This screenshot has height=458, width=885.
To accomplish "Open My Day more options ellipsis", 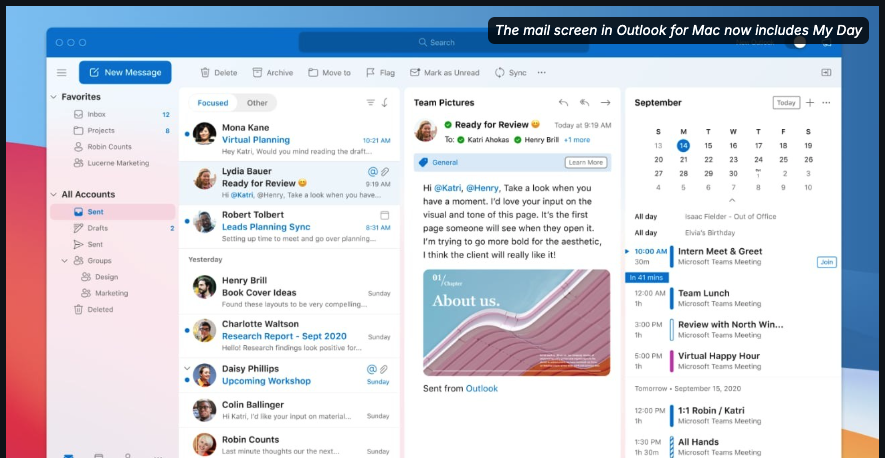I will click(x=826, y=103).
